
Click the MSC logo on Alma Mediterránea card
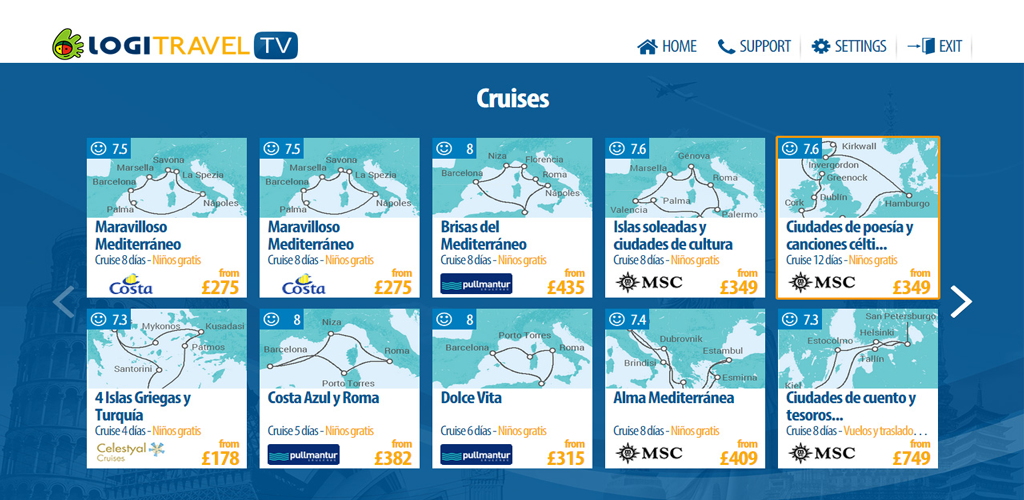tap(649, 453)
